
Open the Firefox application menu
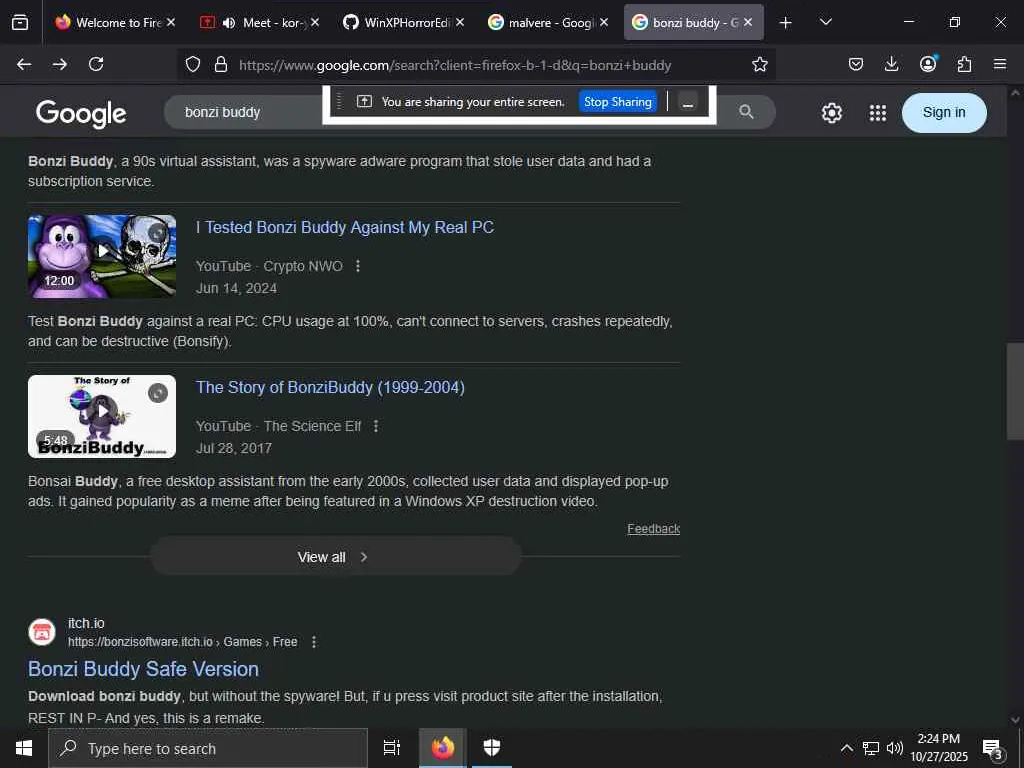(1000, 64)
